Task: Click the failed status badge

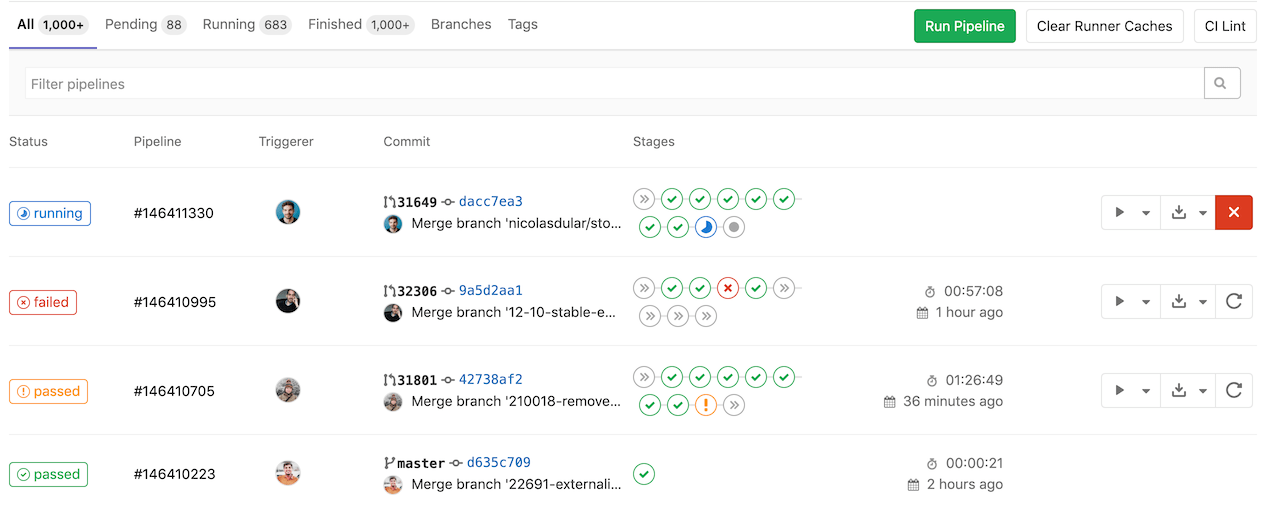Action: point(45,302)
